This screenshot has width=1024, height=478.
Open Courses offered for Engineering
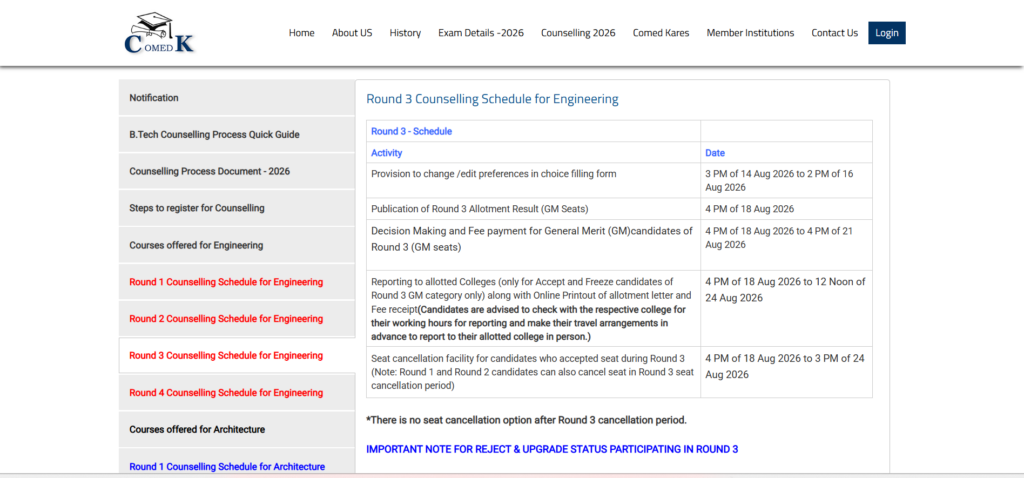pos(237,246)
